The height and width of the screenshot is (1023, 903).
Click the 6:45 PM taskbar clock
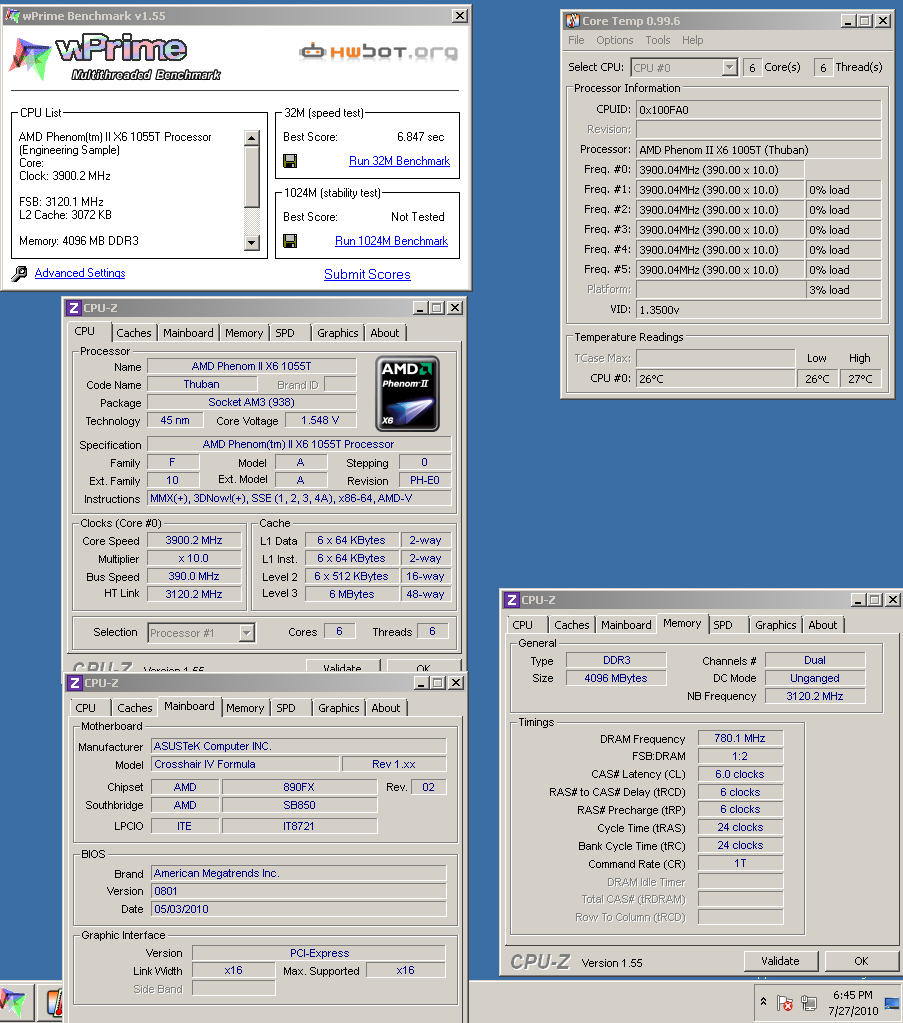click(x=853, y=995)
